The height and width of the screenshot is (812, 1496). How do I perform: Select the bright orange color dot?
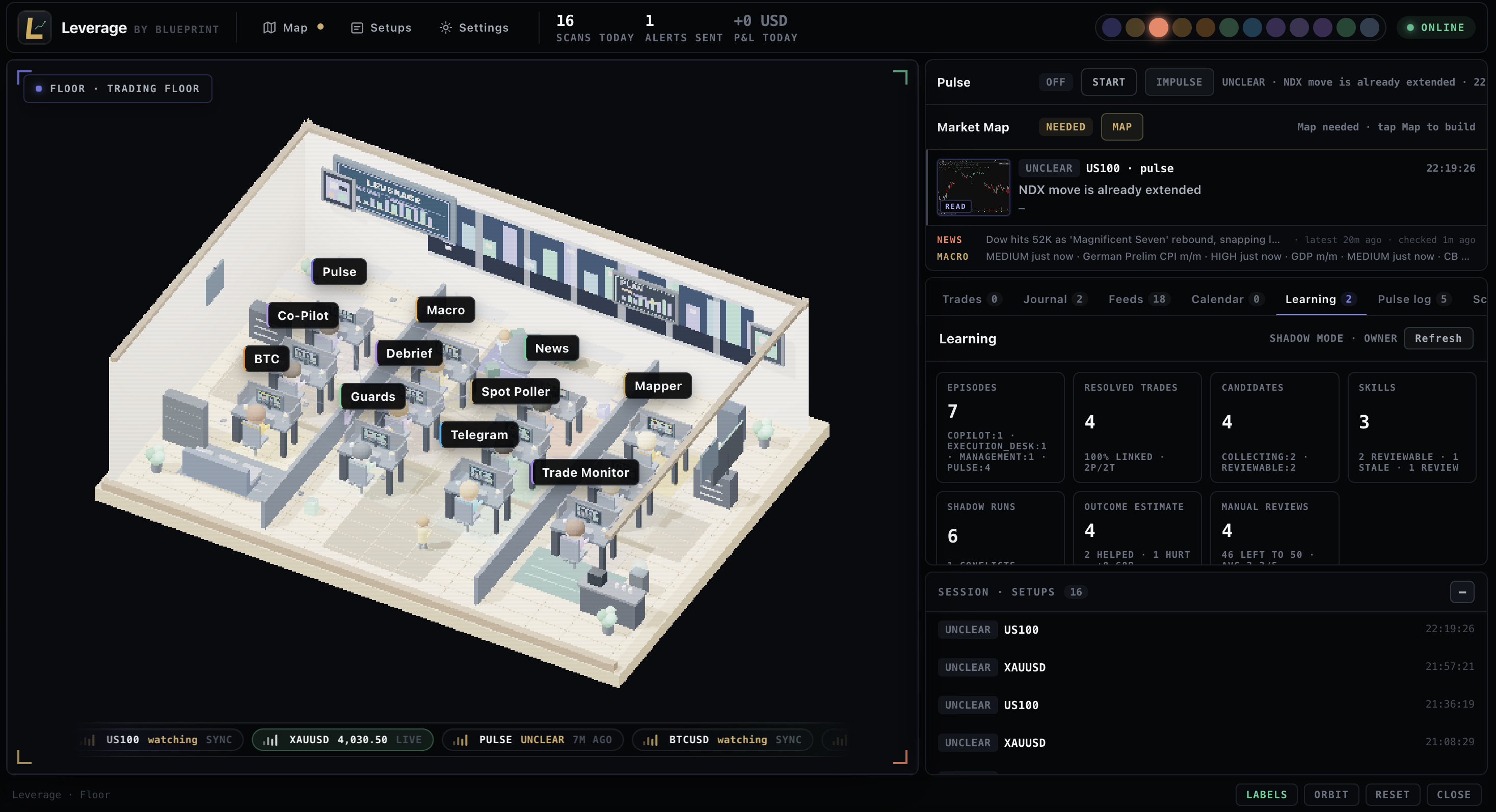(x=1158, y=28)
